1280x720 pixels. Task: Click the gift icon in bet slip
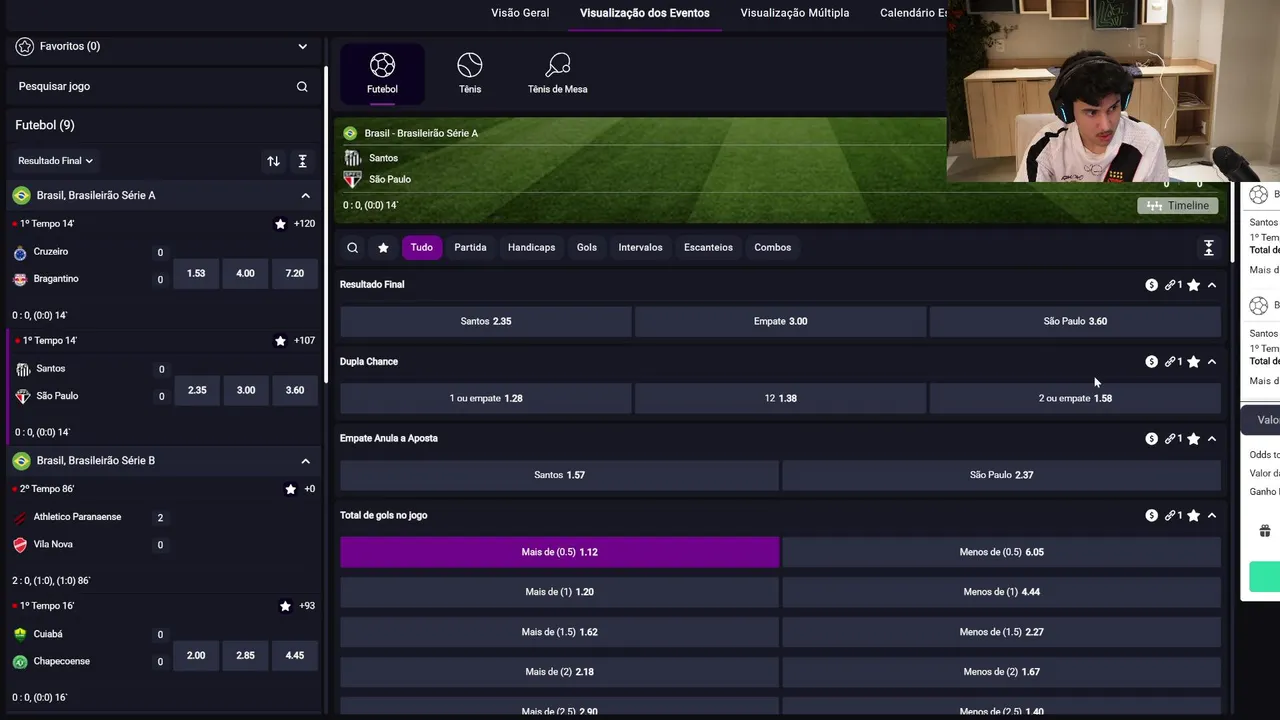pos(1264,531)
